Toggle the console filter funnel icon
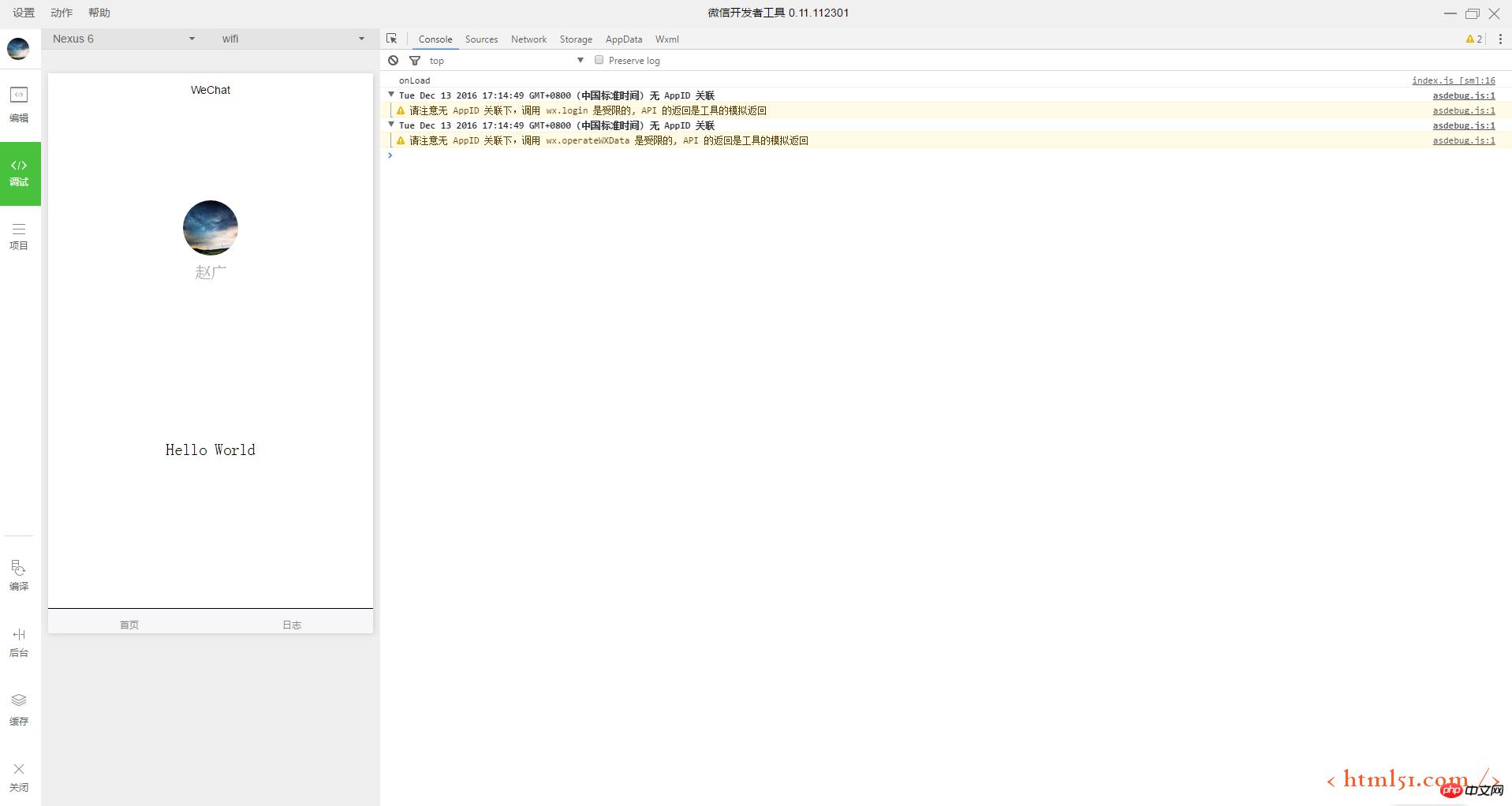1512x806 pixels. [415, 61]
